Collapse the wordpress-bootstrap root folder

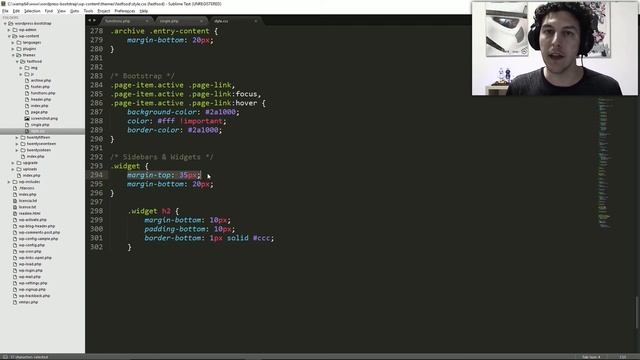[x=5, y=23]
